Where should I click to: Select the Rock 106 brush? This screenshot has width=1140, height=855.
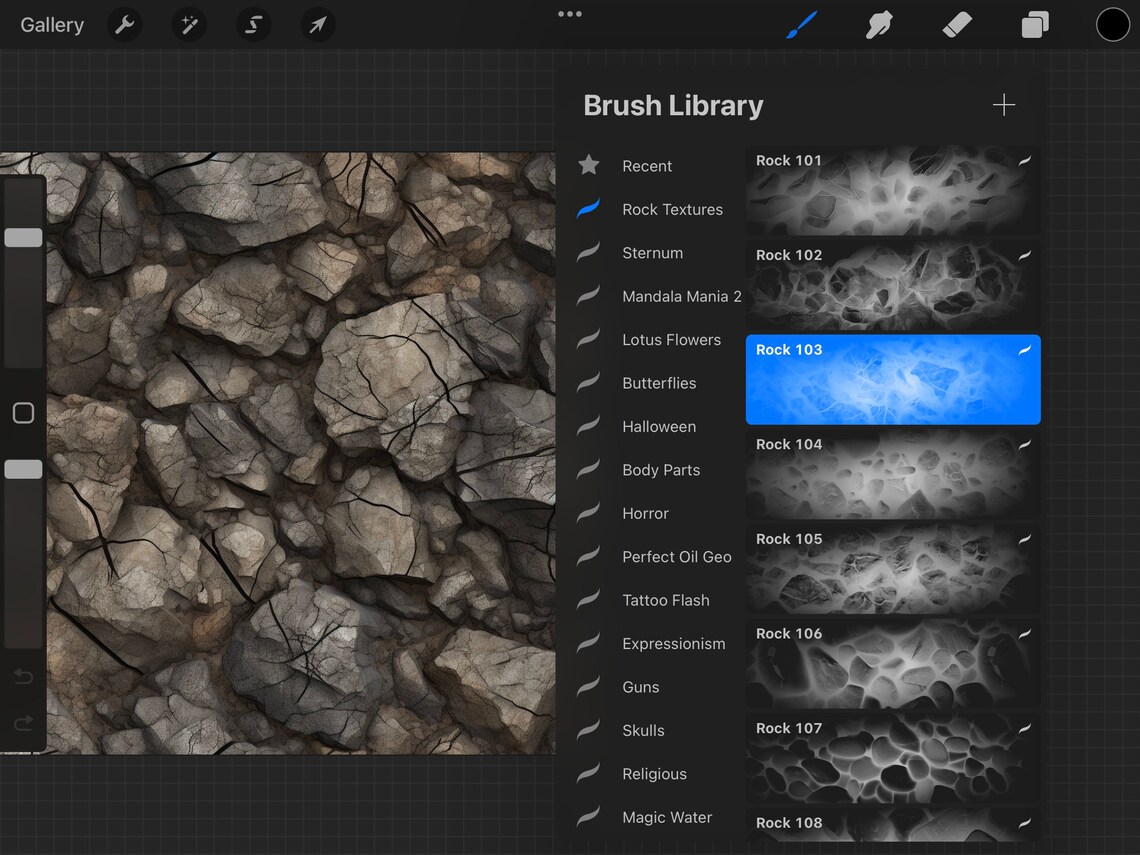click(x=893, y=663)
